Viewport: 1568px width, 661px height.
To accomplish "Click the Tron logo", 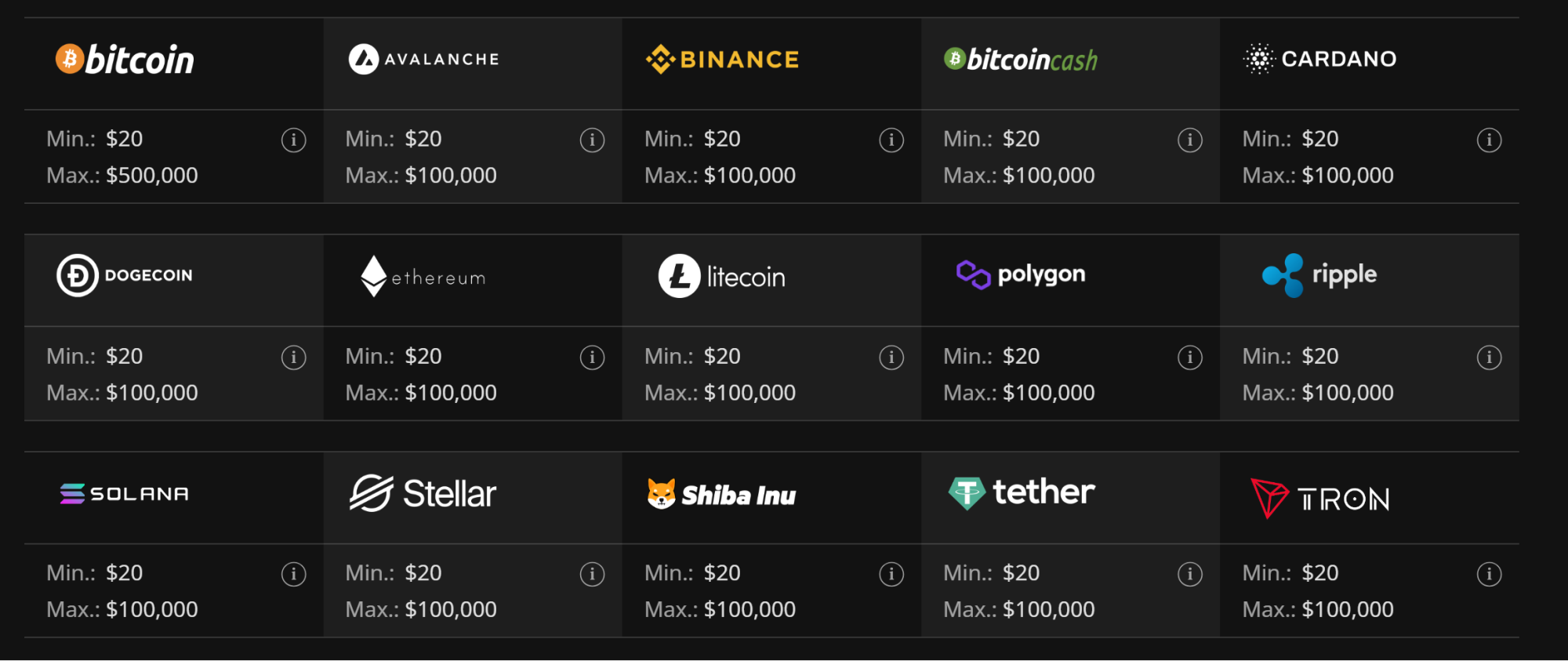I will pos(1320,498).
